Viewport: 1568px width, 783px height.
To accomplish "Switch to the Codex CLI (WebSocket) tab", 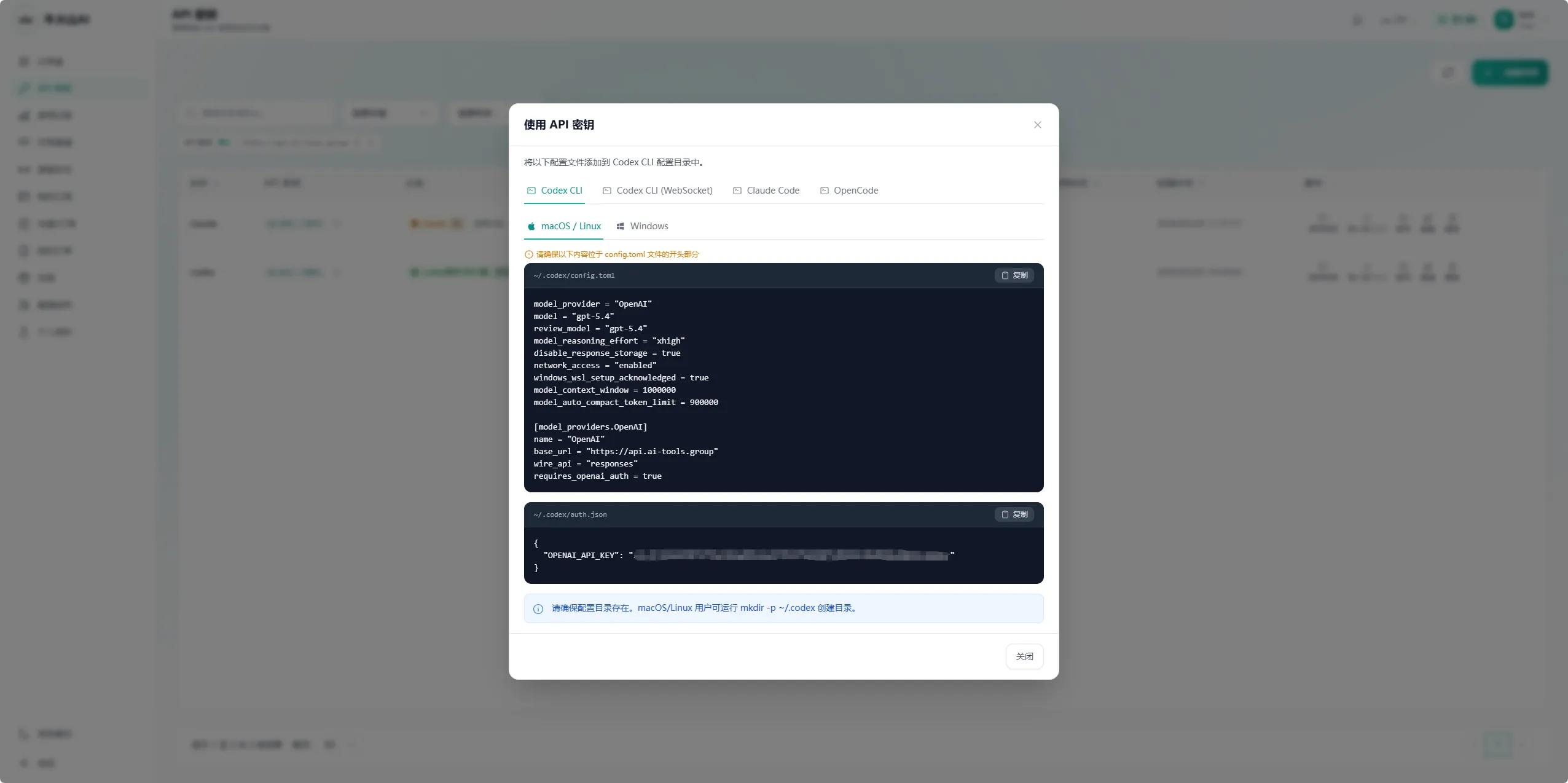I will [x=657, y=191].
